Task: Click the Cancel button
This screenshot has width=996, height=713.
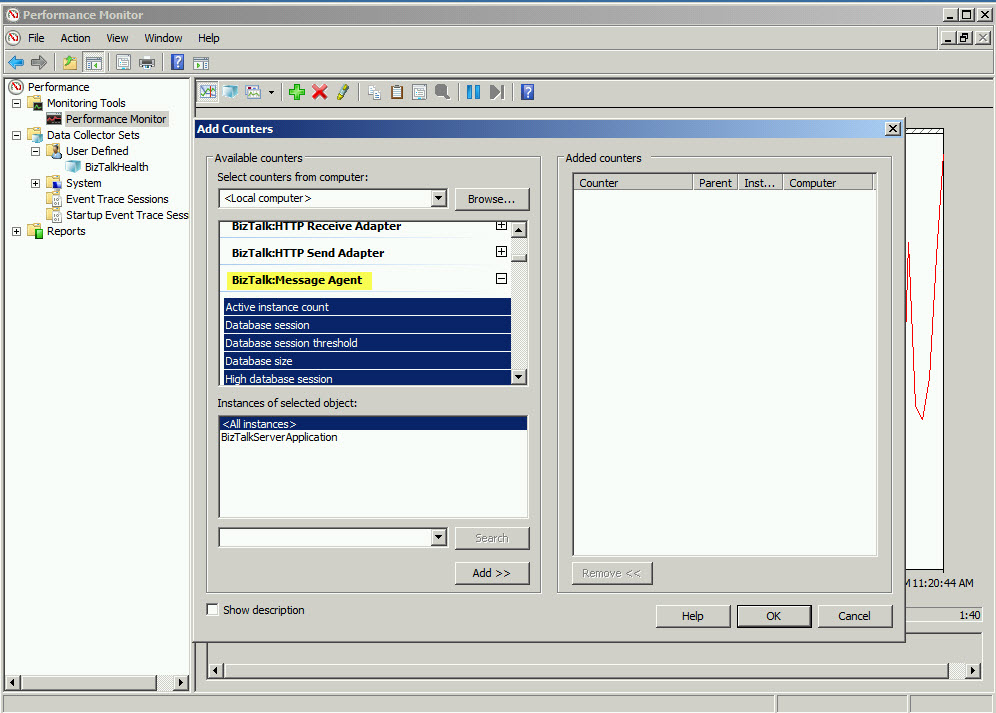Action: 854,616
